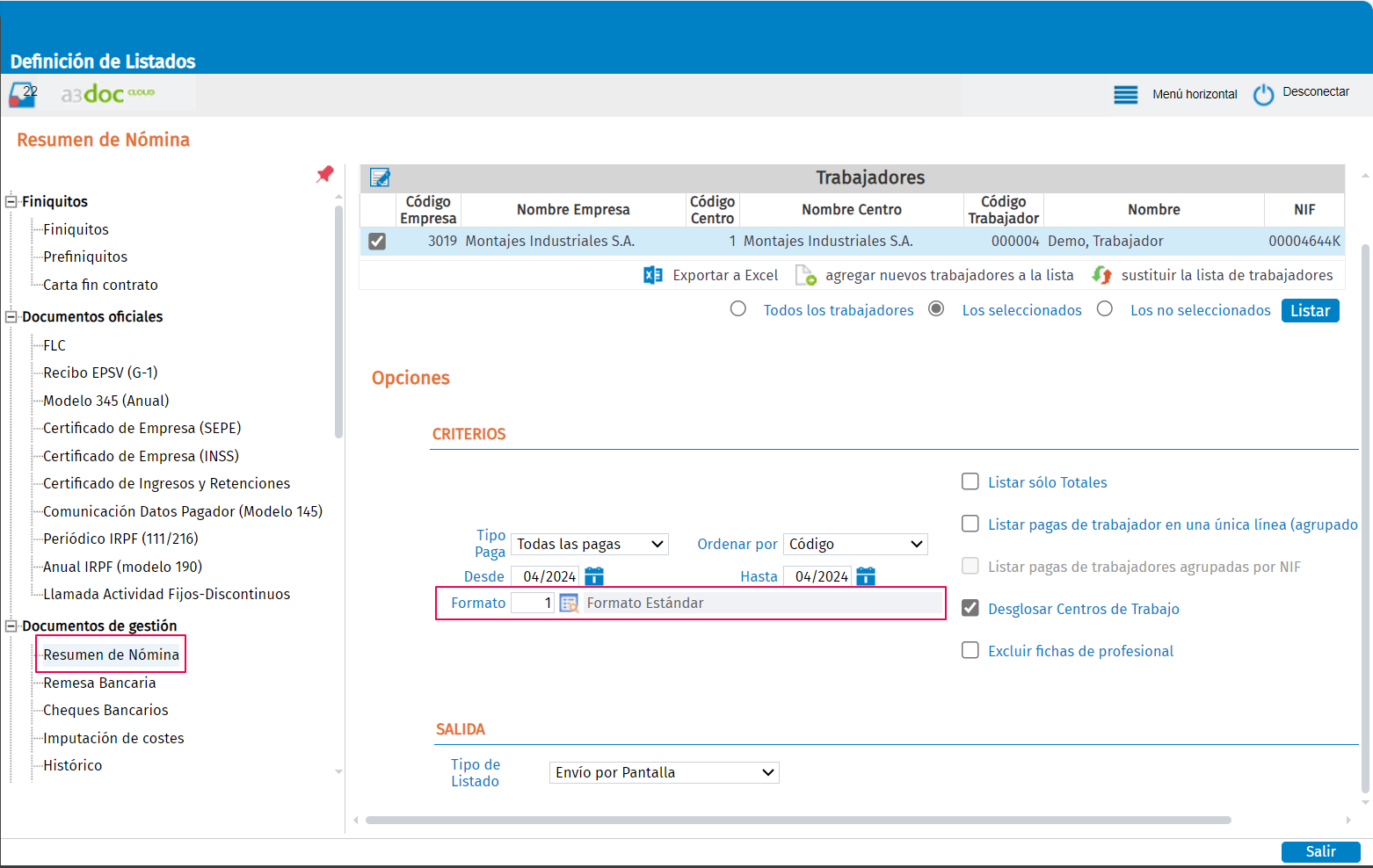
Task: Click the Excel icon next to Exportar
Action: pyautogui.click(x=653, y=275)
